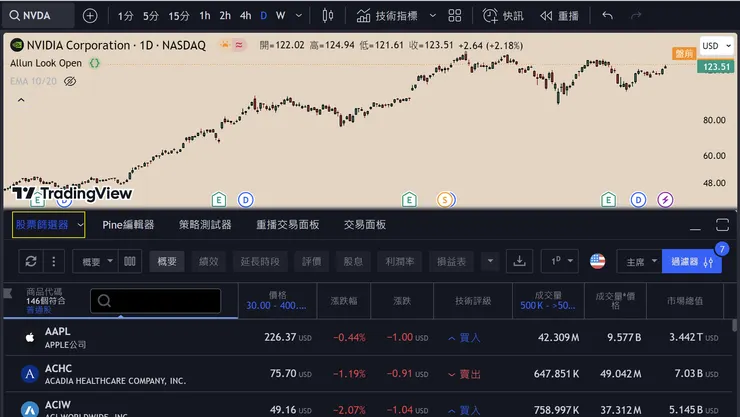Open 技術指標 indicators
Image resolution: width=740 pixels, height=417 pixels.
[x=387, y=16]
